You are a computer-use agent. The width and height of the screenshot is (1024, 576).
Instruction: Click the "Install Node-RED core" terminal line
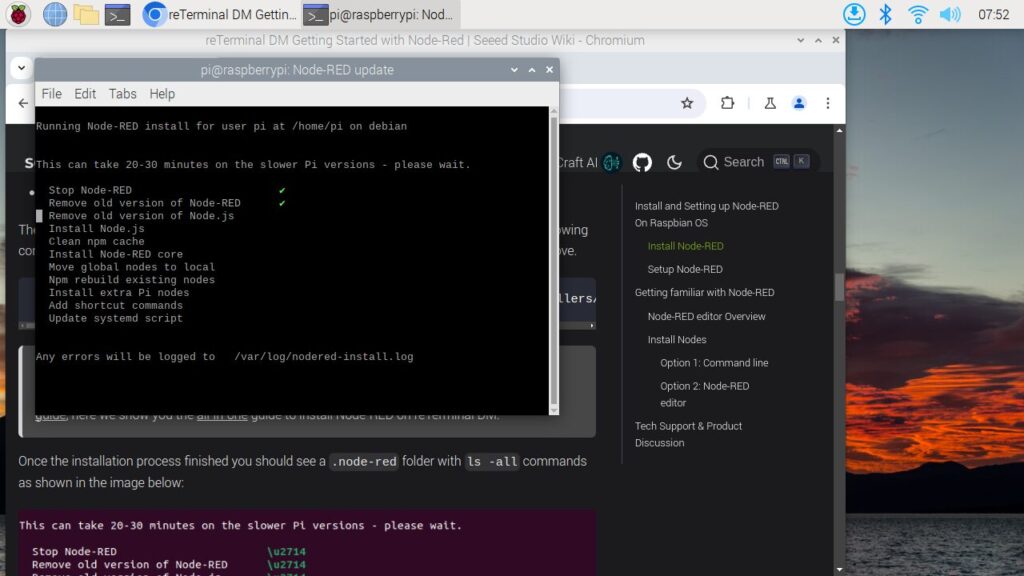point(116,254)
